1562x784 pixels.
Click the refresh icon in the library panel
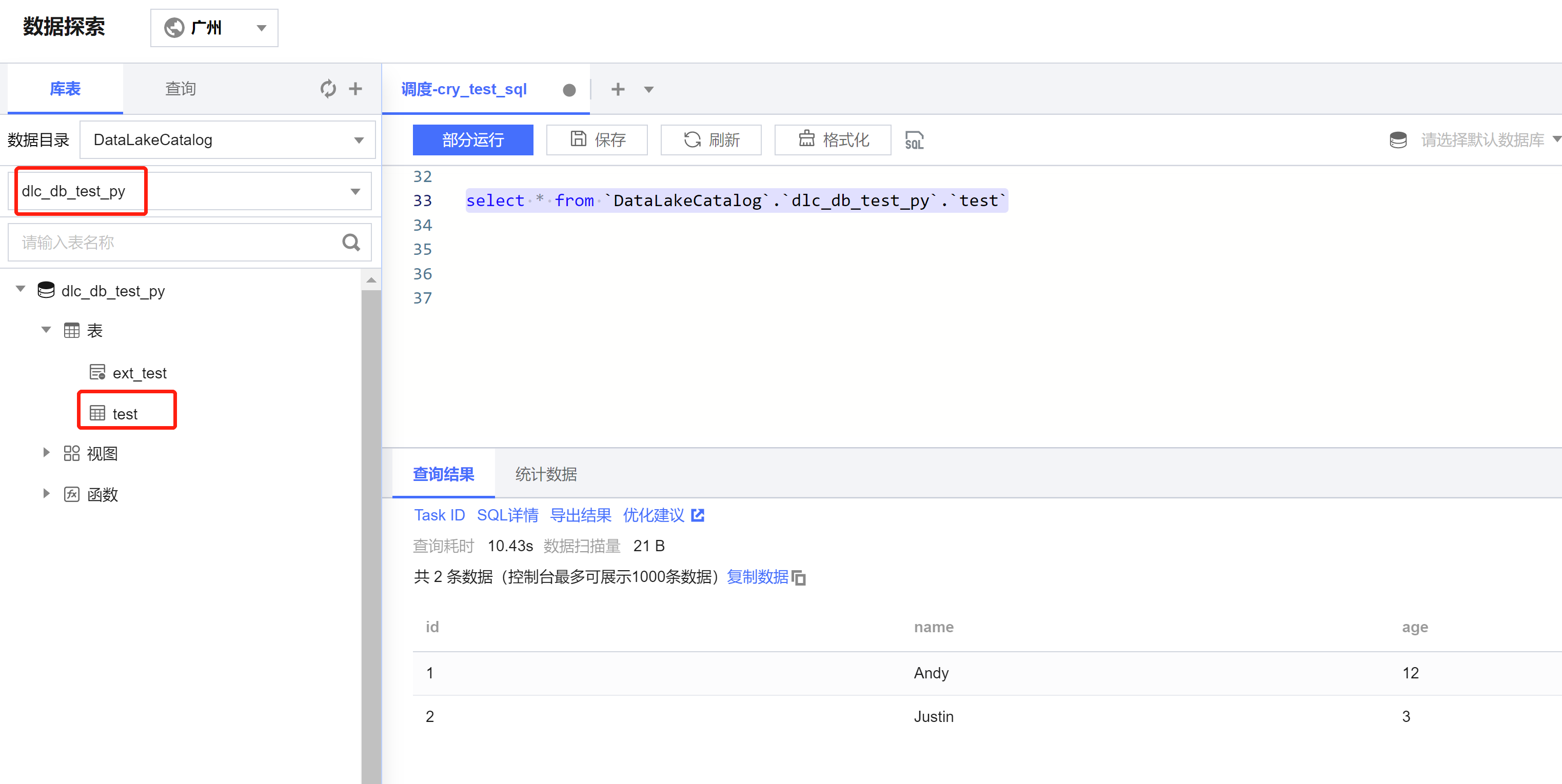click(x=328, y=89)
